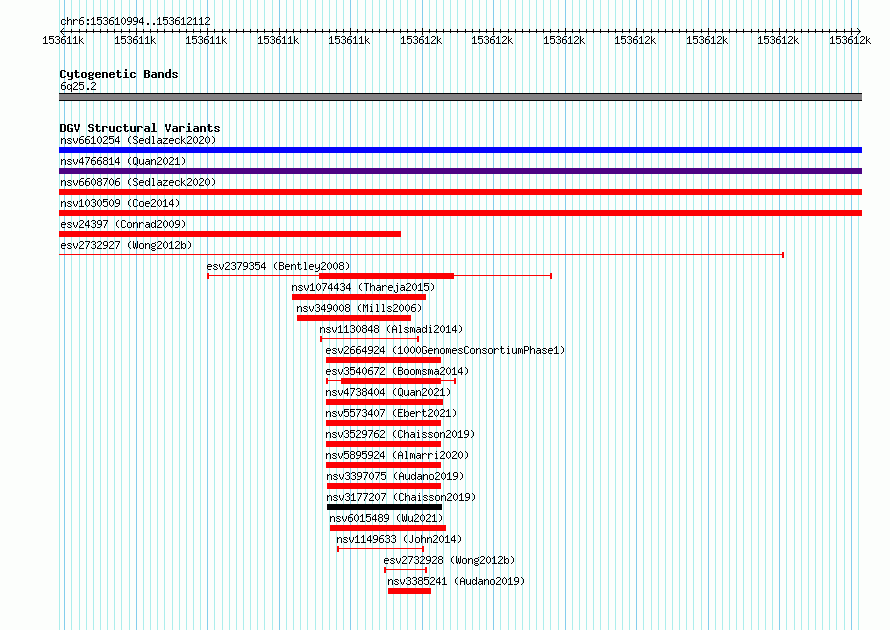Click the nsv1130848 (Alsmadi2014) label

point(391,329)
